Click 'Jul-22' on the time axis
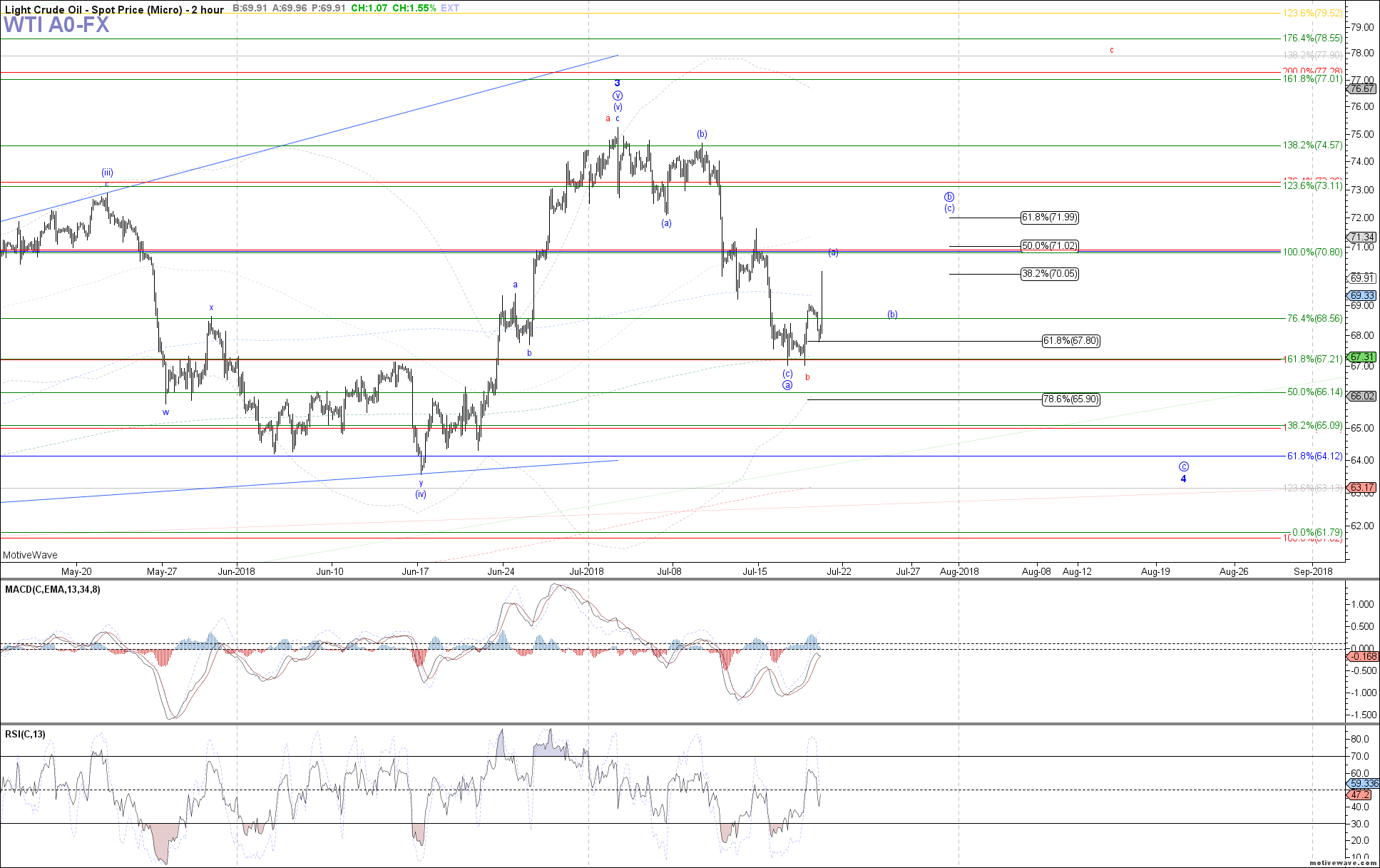 (839, 571)
